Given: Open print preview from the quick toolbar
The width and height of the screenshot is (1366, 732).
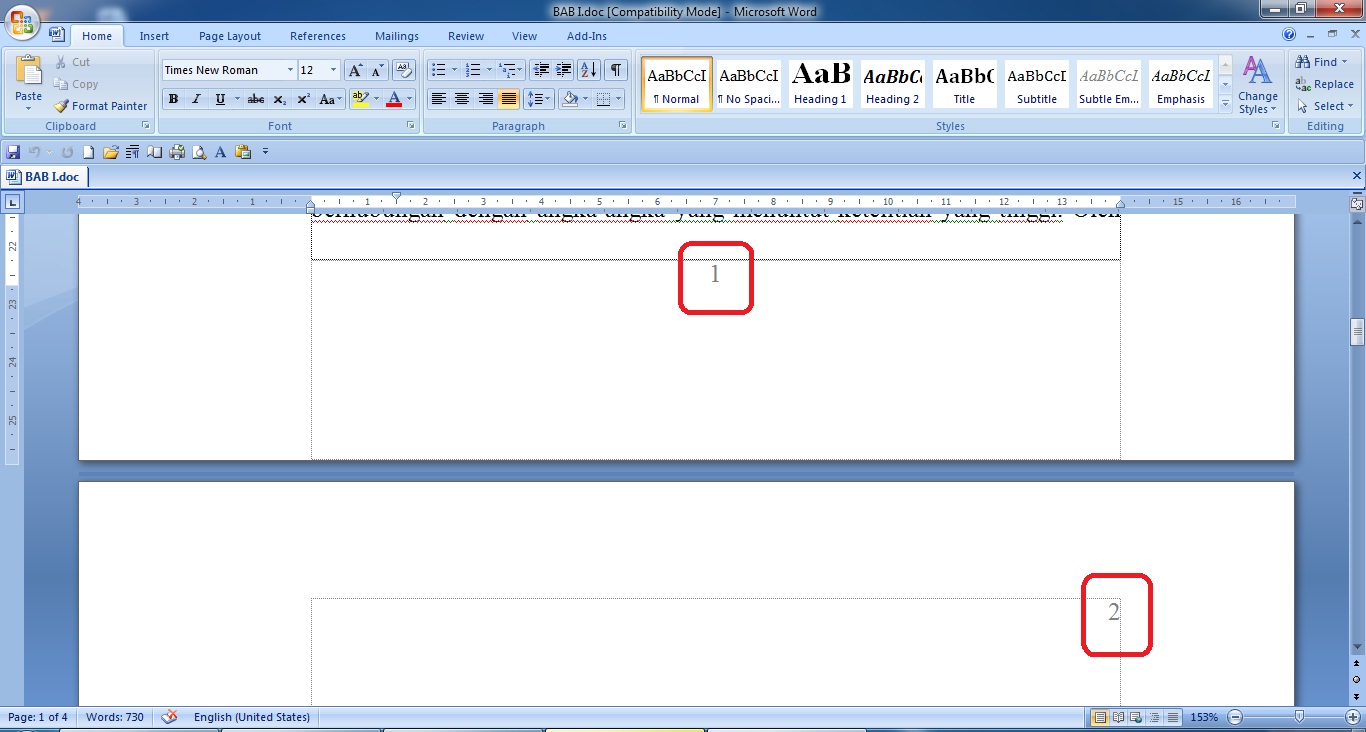Looking at the screenshot, I should [x=199, y=152].
